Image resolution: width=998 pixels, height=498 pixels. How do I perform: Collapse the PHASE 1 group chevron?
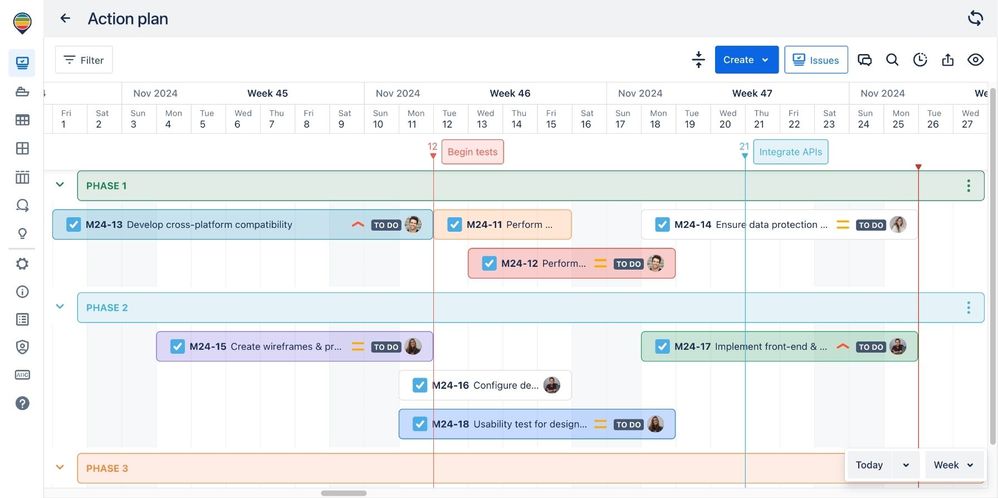coord(60,185)
